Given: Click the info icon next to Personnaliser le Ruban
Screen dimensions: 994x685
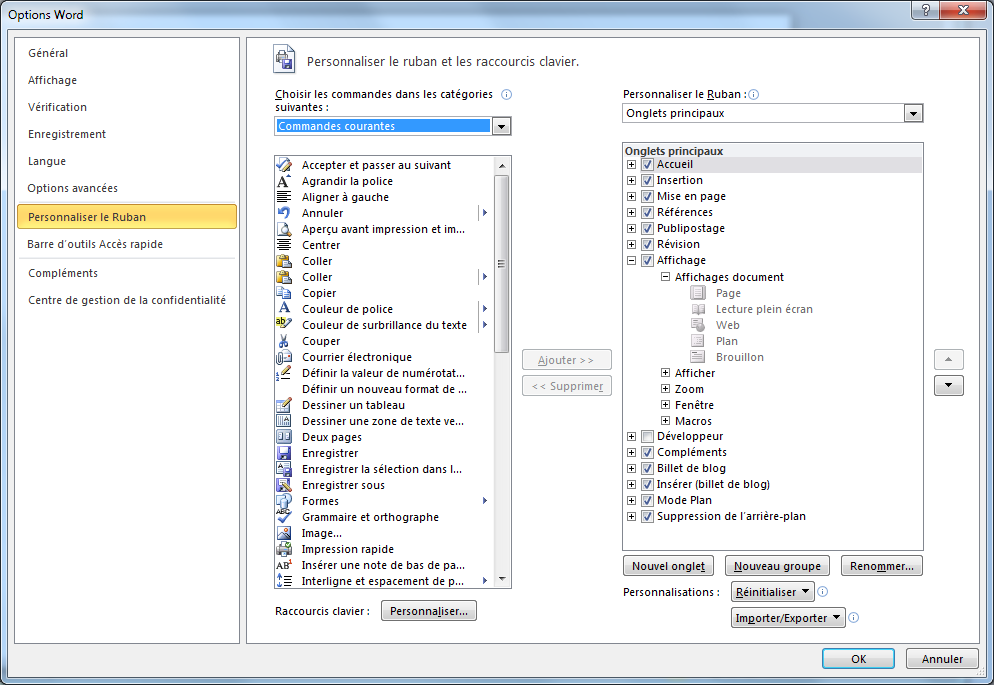Looking at the screenshot, I should [754, 94].
